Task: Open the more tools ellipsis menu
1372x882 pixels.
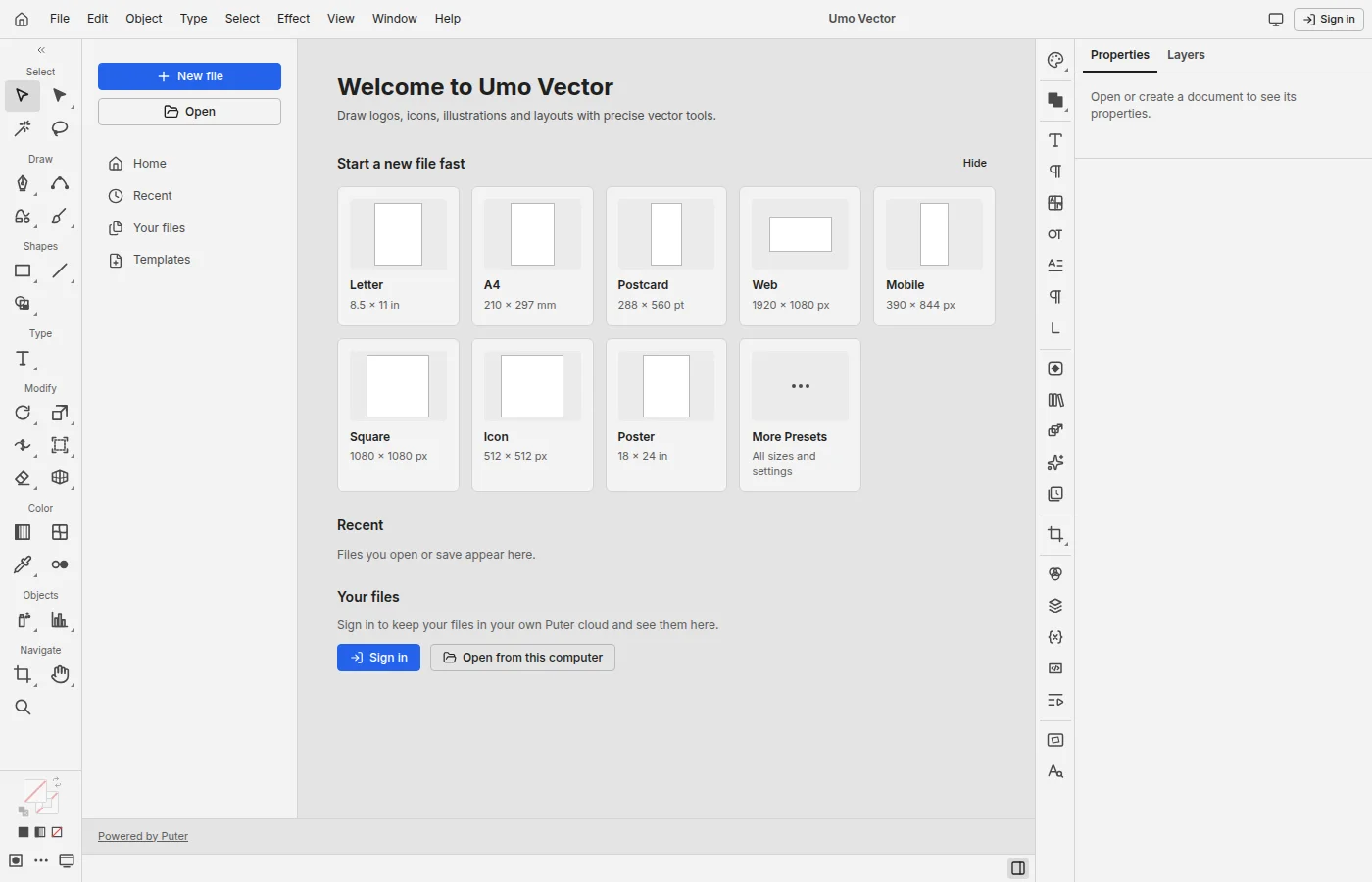Action: point(41,860)
